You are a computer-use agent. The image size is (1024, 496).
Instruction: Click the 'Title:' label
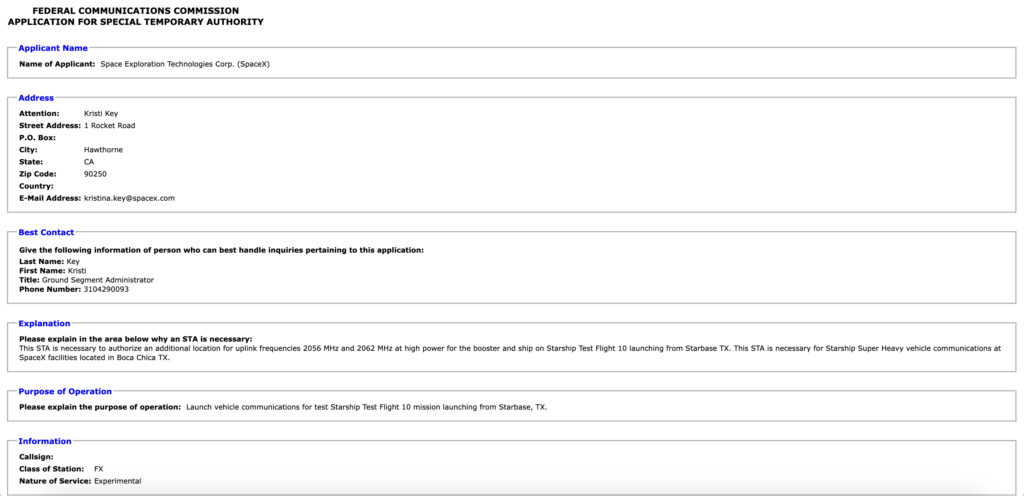[29, 280]
